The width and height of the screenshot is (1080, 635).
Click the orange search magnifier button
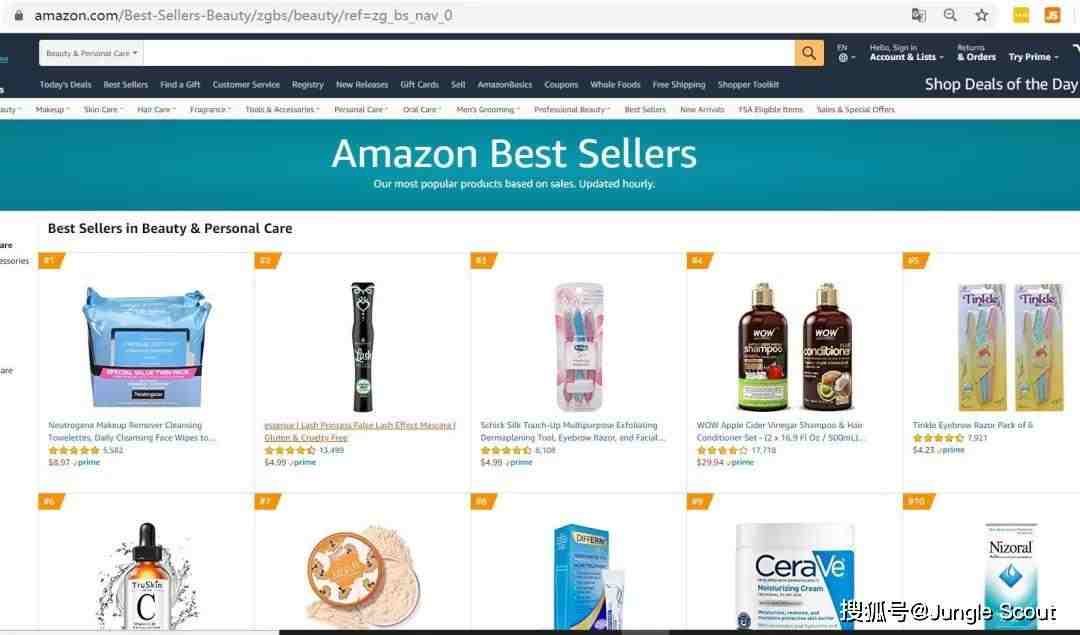(809, 53)
